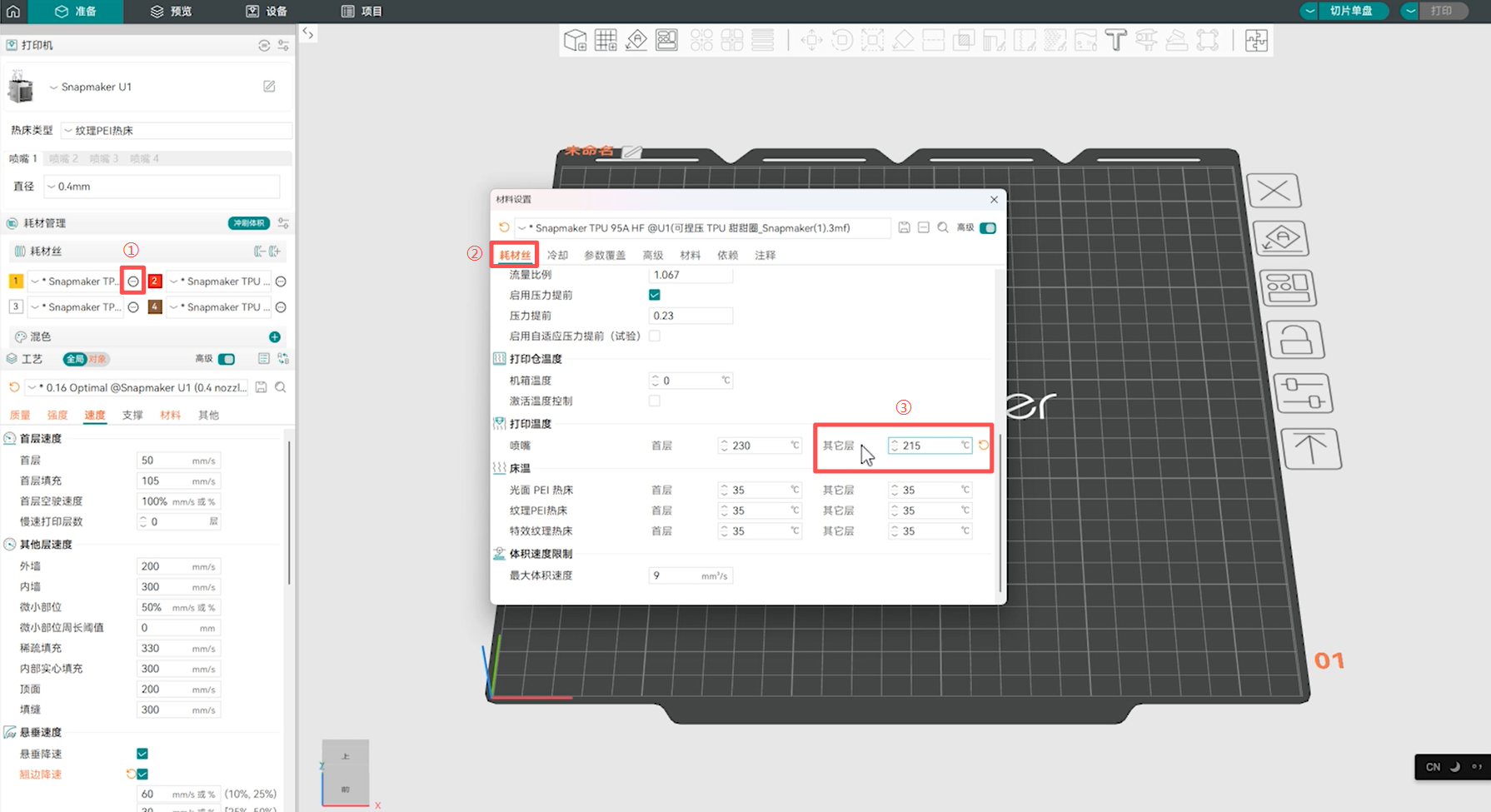The height and width of the screenshot is (812, 1491).
Task: Open nozzle 直径 0.4mm dropdown
Action: tap(162, 187)
